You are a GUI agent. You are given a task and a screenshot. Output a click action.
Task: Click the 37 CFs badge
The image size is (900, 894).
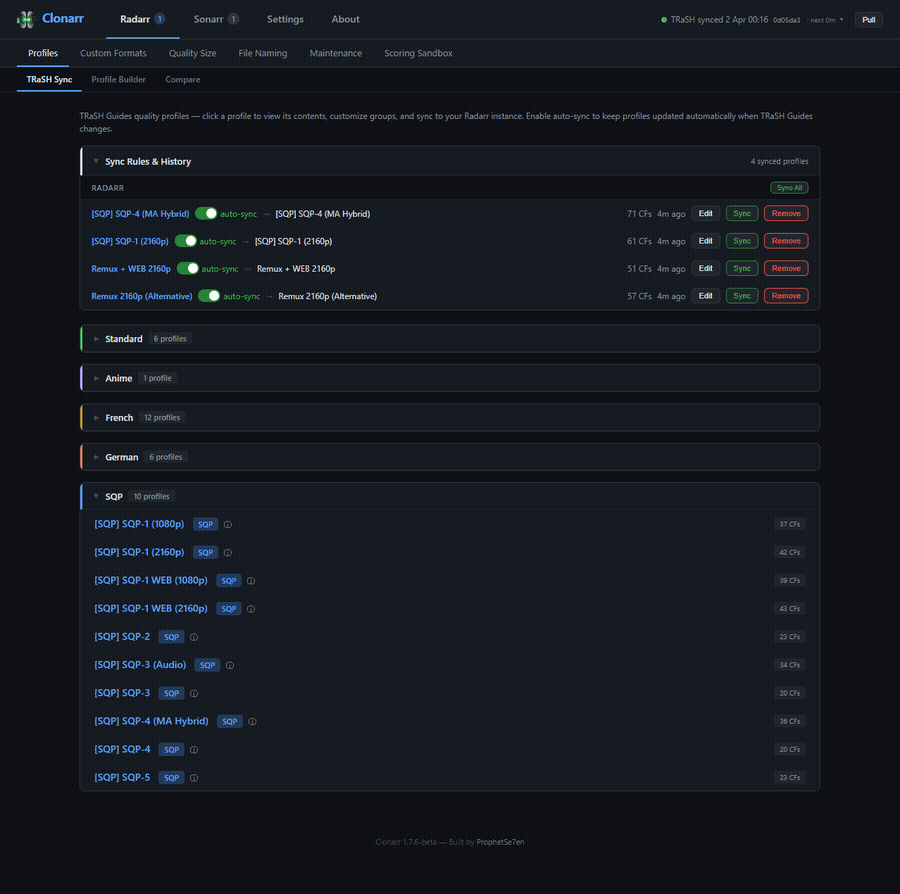tap(789, 524)
